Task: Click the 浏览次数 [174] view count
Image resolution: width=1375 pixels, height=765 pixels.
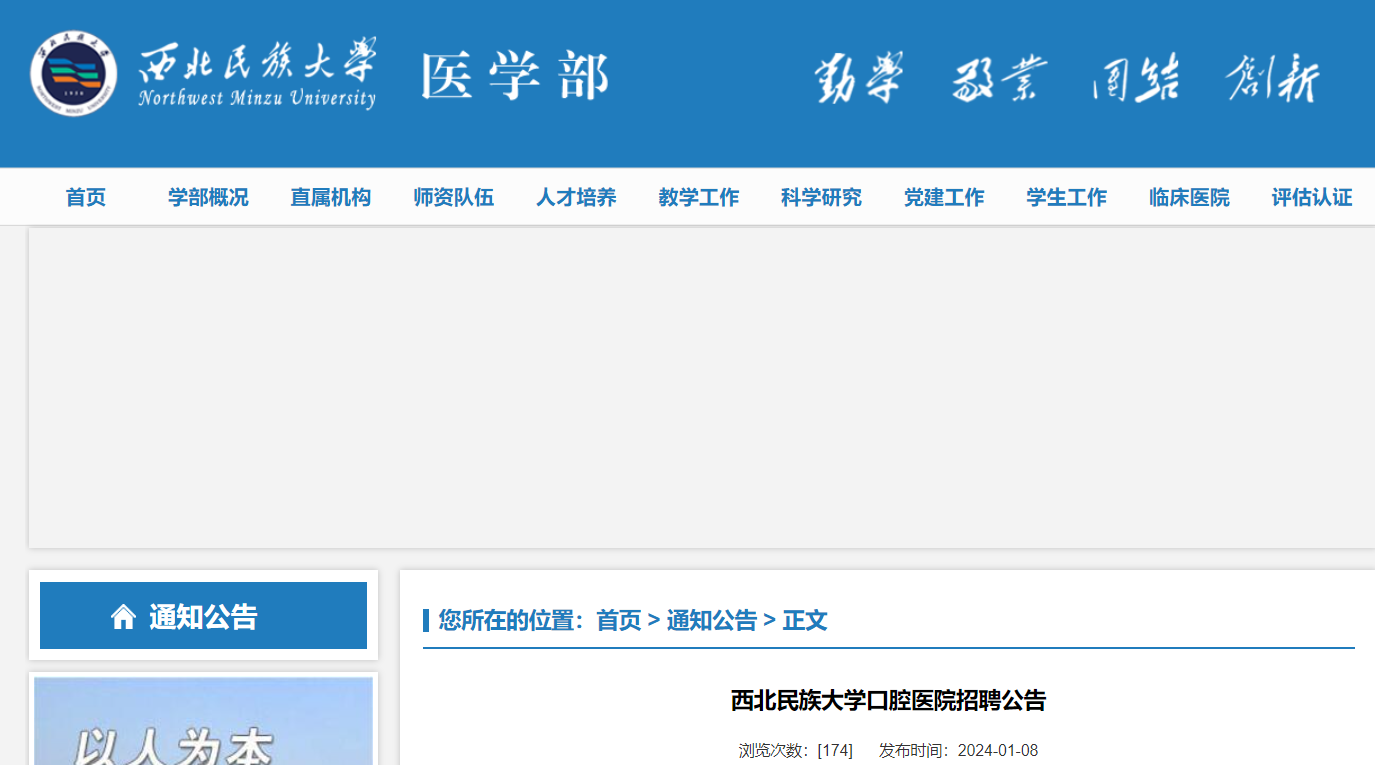Action: (796, 750)
